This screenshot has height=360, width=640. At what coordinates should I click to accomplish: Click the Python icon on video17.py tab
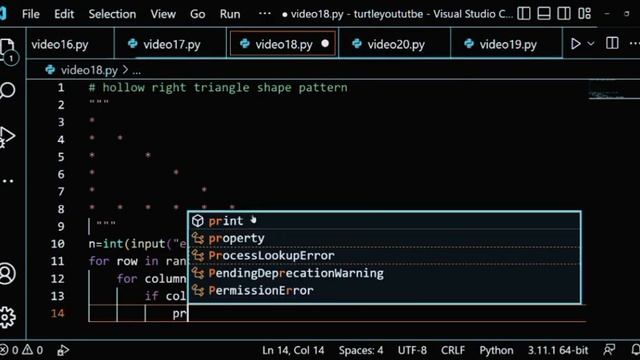pos(132,43)
